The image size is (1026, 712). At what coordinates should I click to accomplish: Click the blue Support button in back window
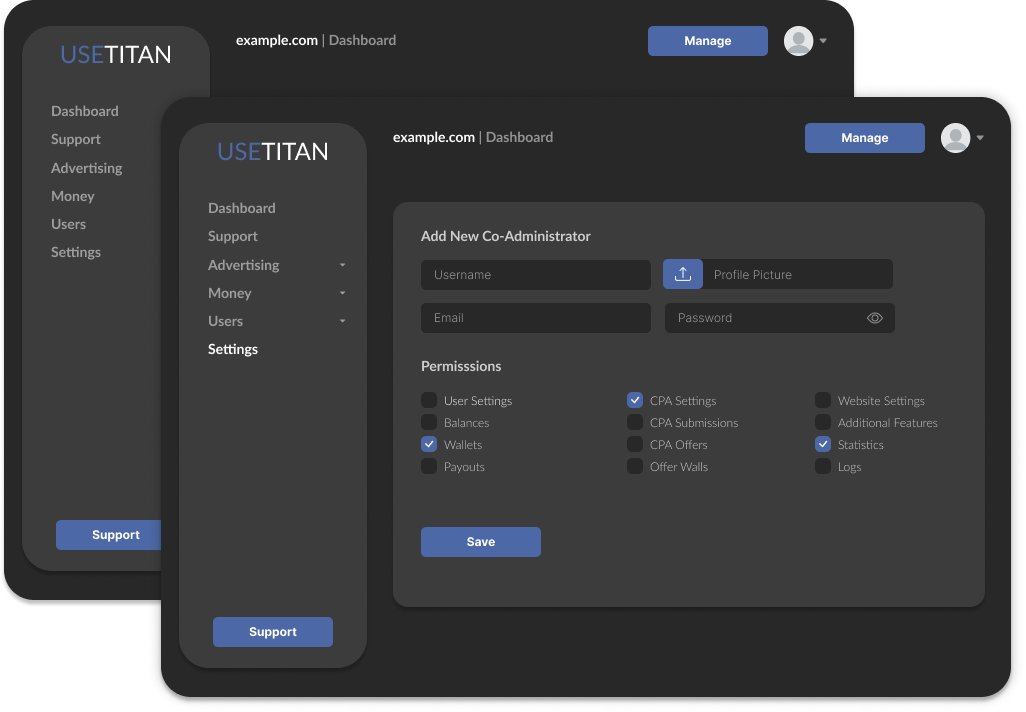pyautogui.click(x=109, y=535)
